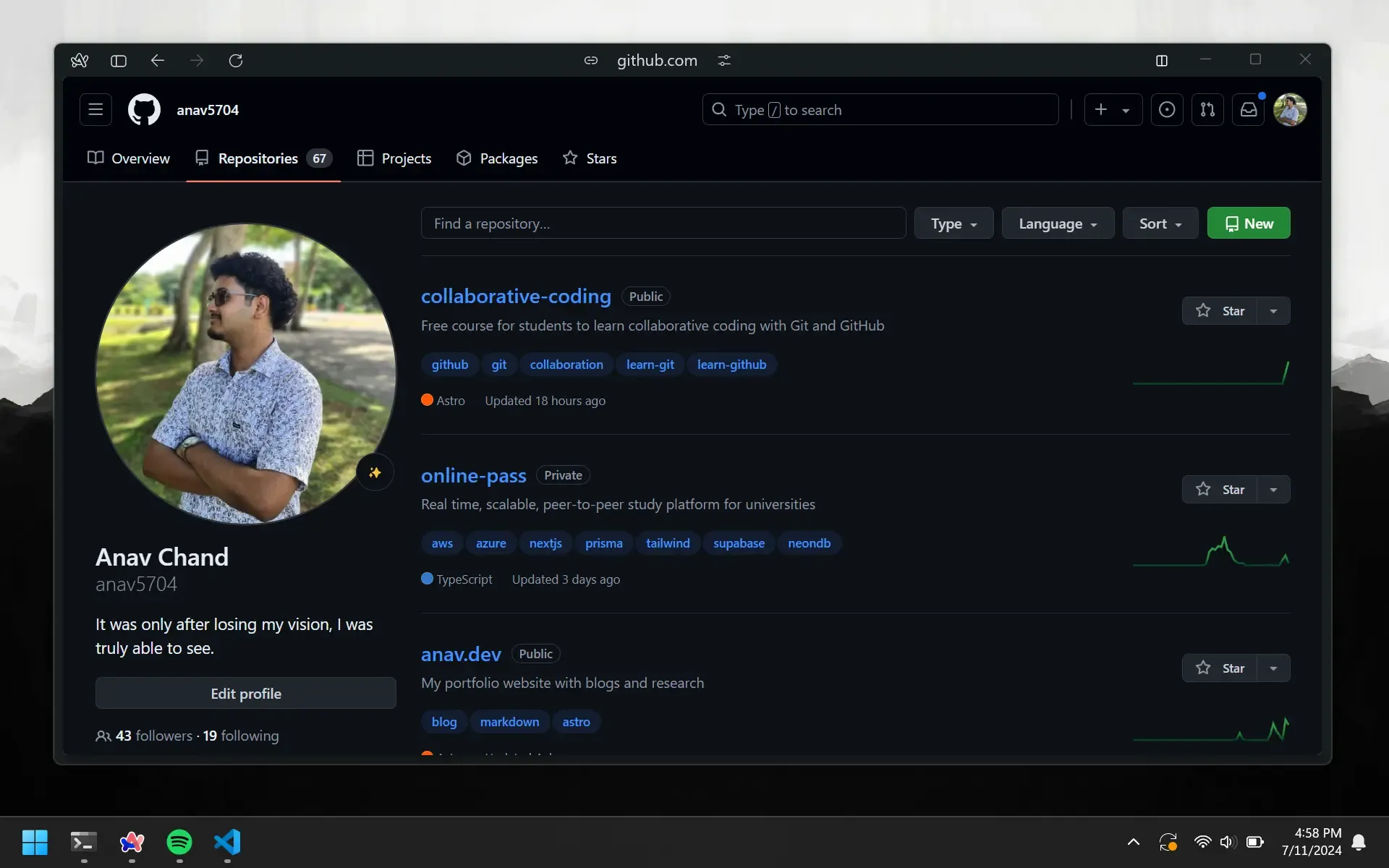Open the Pull requests icon
Viewport: 1389px width, 868px height.
coord(1207,109)
